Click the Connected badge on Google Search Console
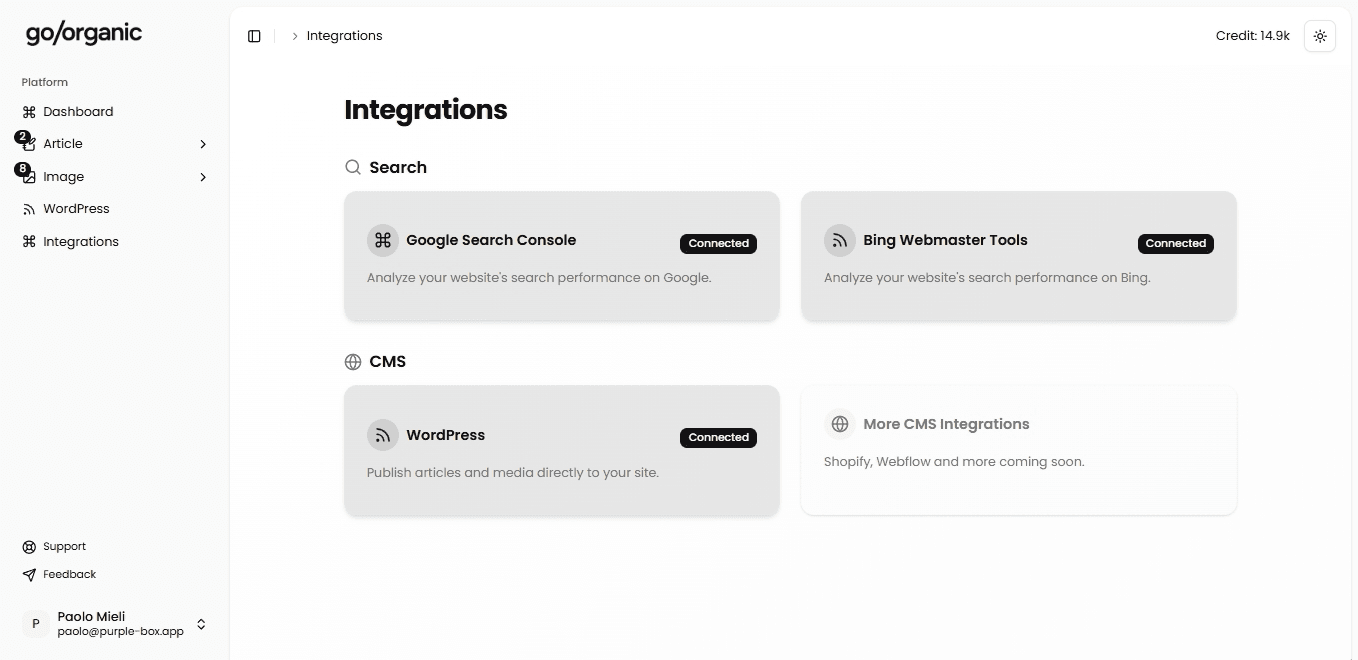Image resolution: width=1358 pixels, height=660 pixels. (x=718, y=243)
